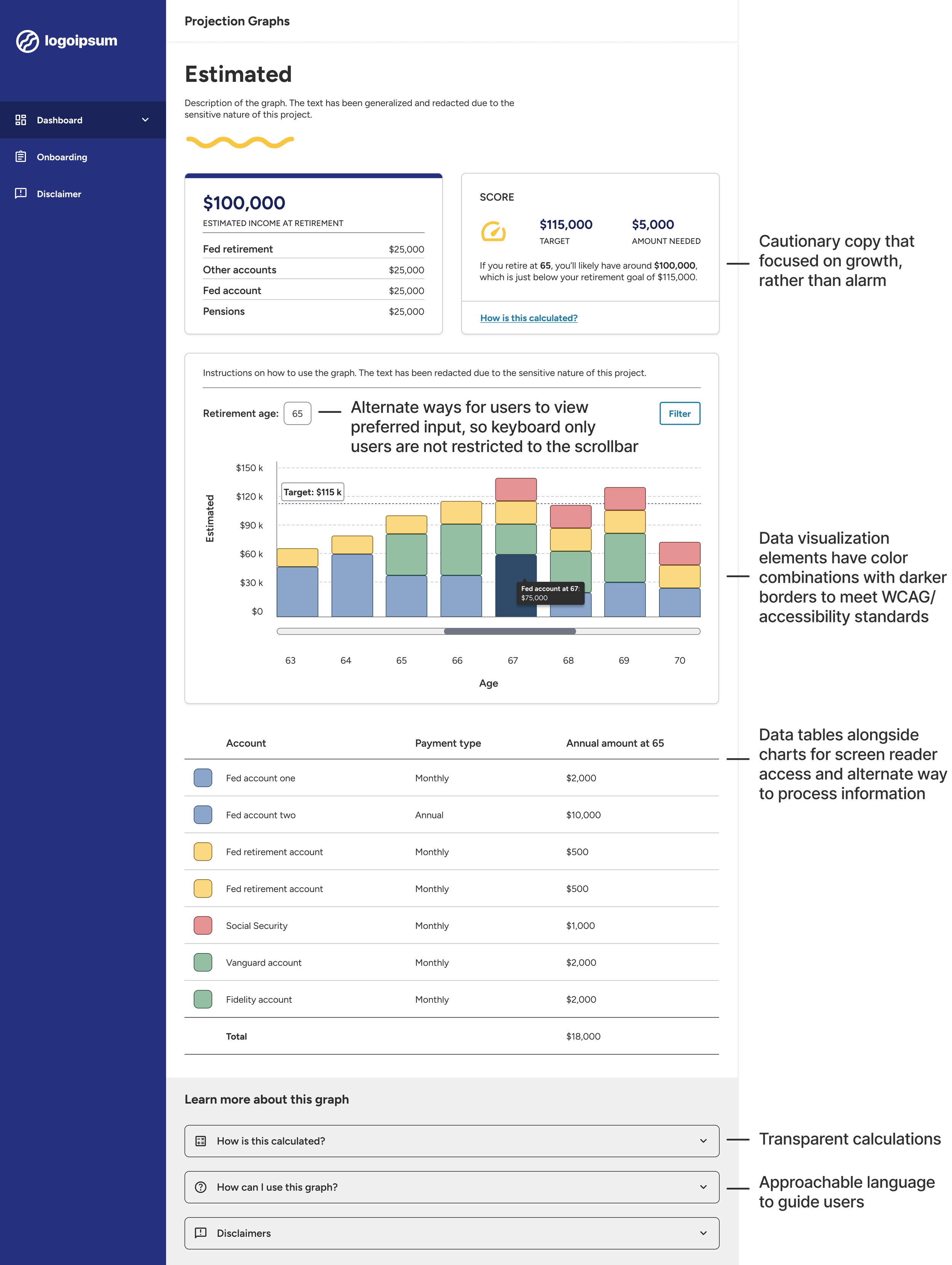
Task: Click the Disclaimer message icon in sidebar
Action: [x=21, y=193]
